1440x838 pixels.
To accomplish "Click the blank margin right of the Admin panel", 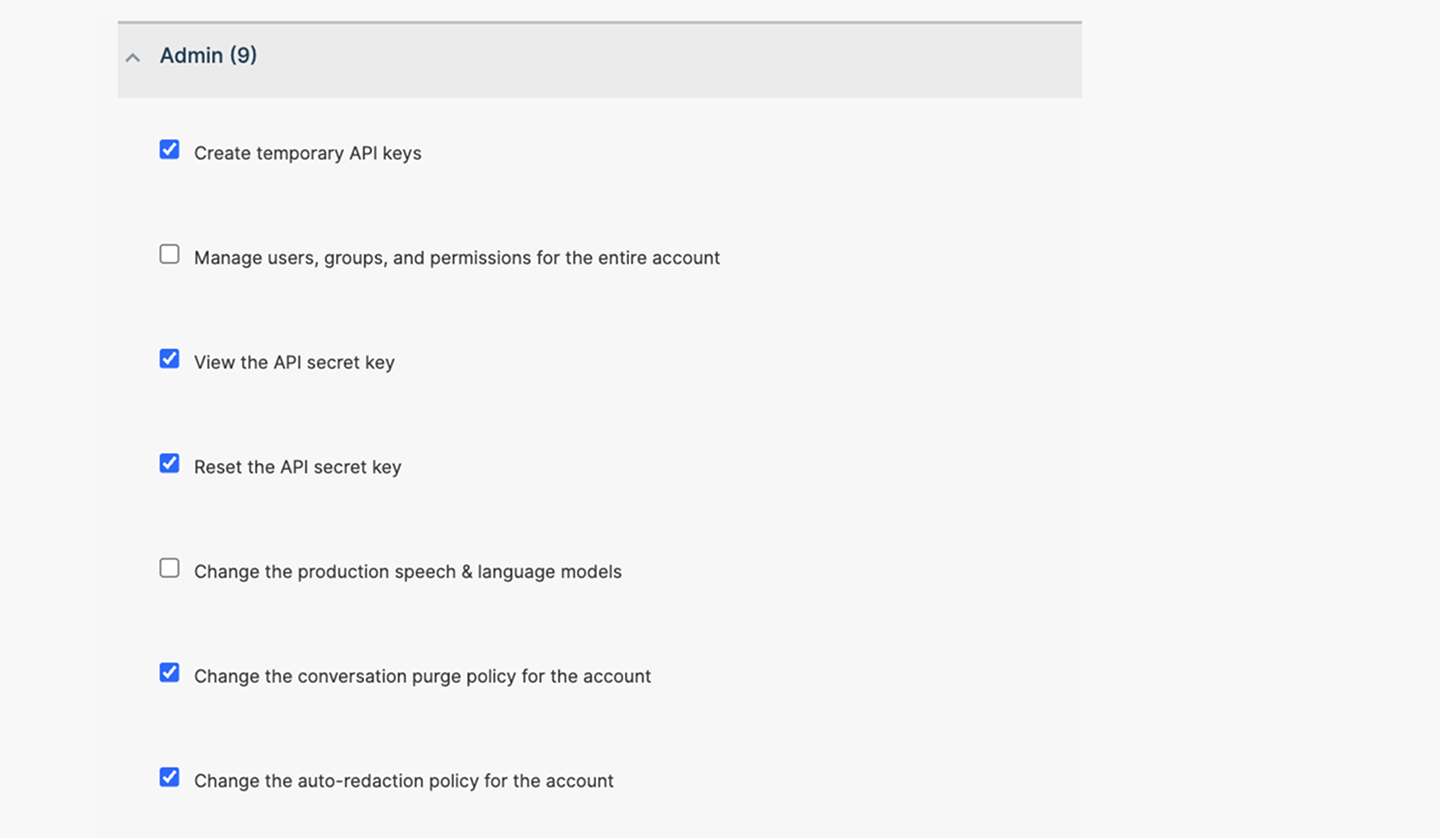I will point(1260,400).
